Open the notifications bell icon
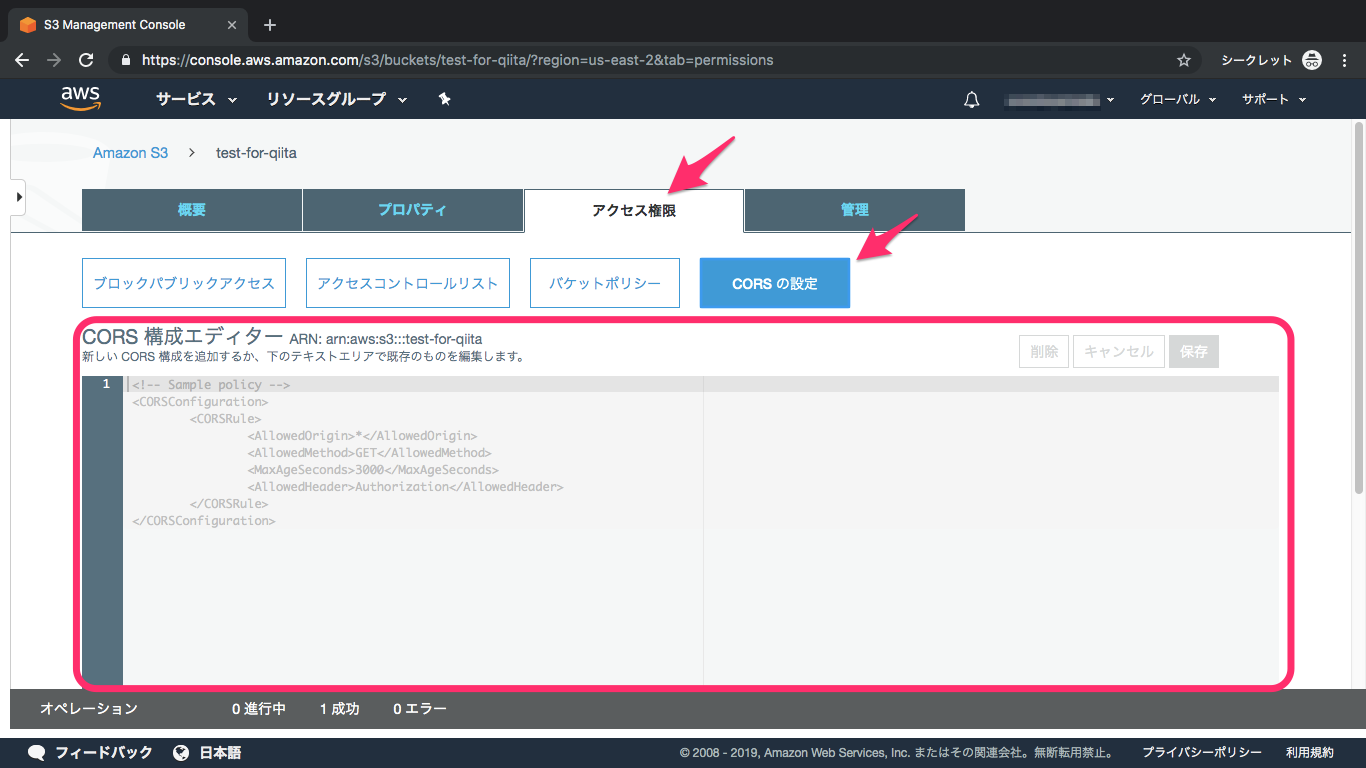The height and width of the screenshot is (768, 1366). [971, 99]
